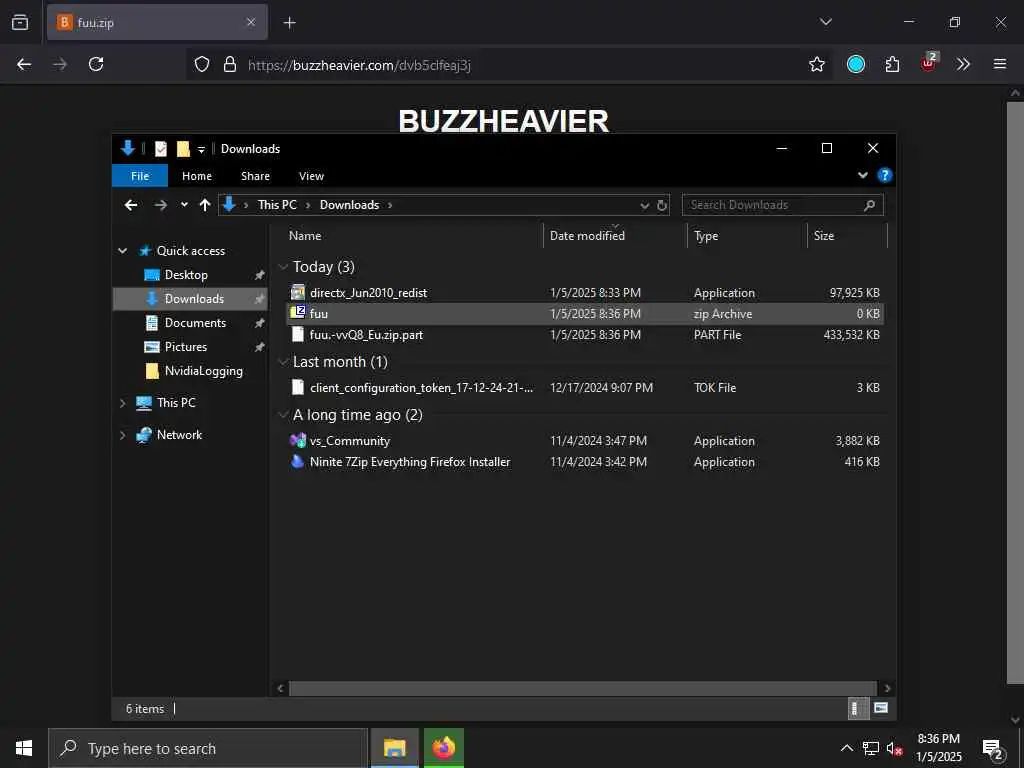The image size is (1024, 768).
Task: Close the fuu.zip browser tab
Action: click(x=251, y=22)
